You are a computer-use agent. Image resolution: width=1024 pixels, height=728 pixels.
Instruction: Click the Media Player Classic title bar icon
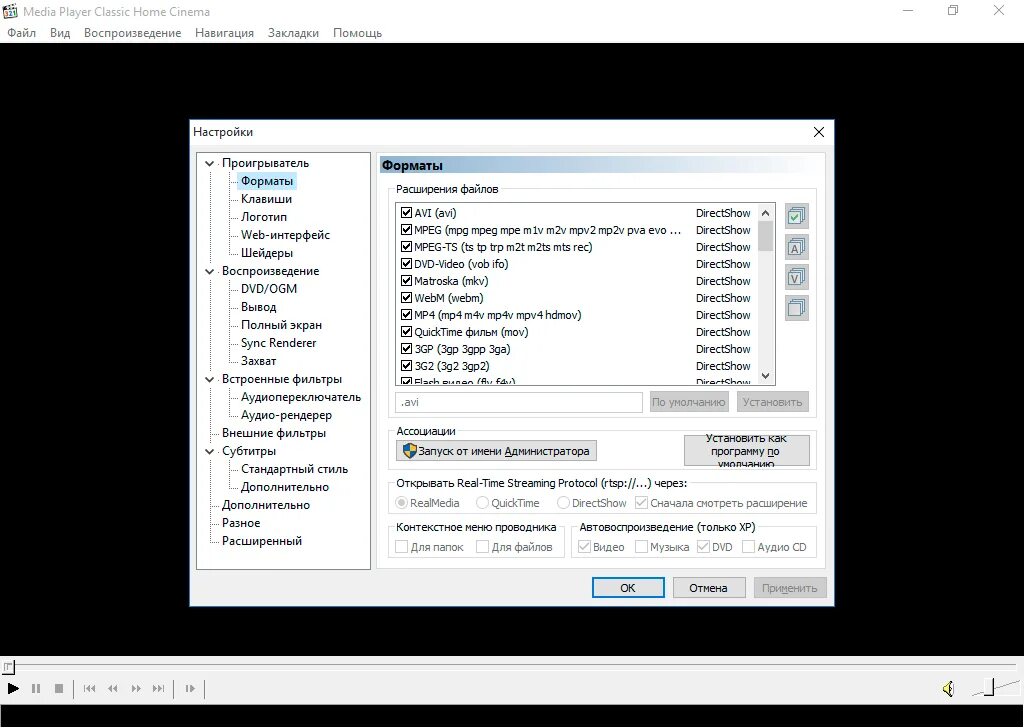(10, 11)
